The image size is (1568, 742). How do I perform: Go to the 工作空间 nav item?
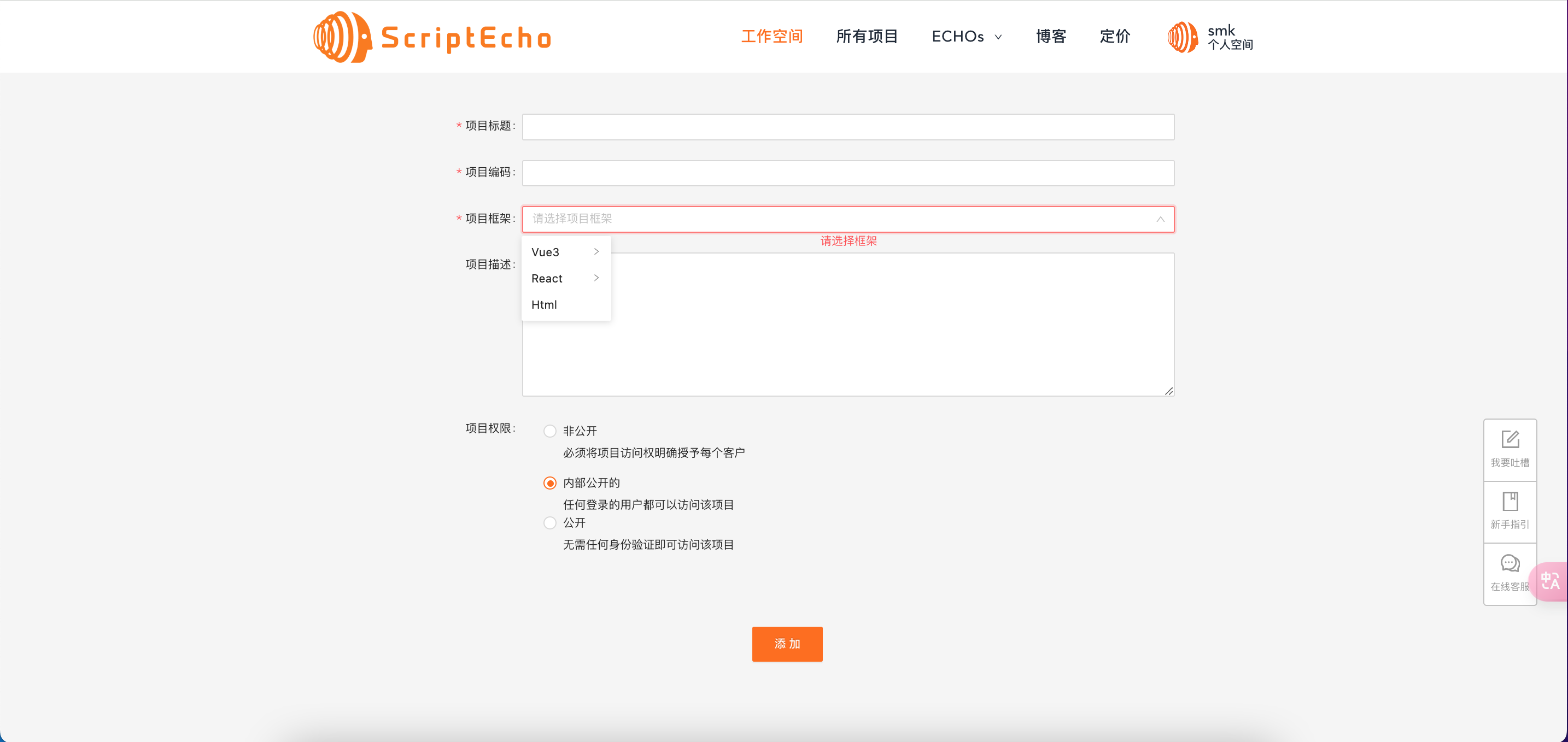[x=771, y=37]
